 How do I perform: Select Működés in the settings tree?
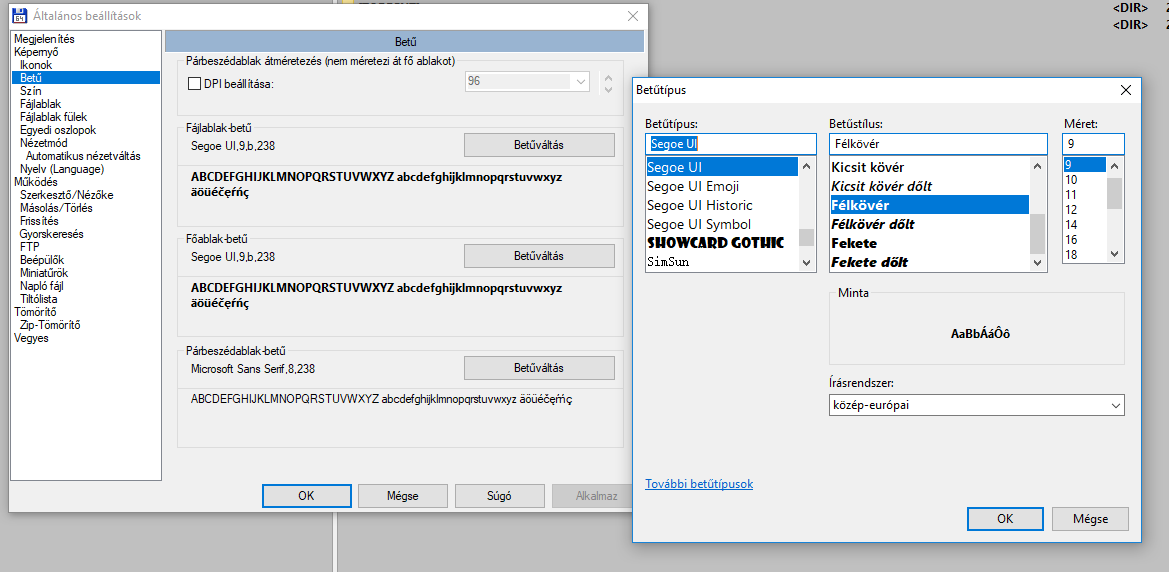click(x=34, y=181)
